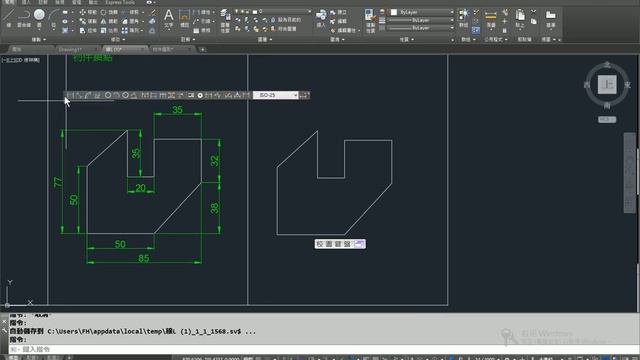
Task: Open a new drawing tab with plus
Action: point(202,49)
